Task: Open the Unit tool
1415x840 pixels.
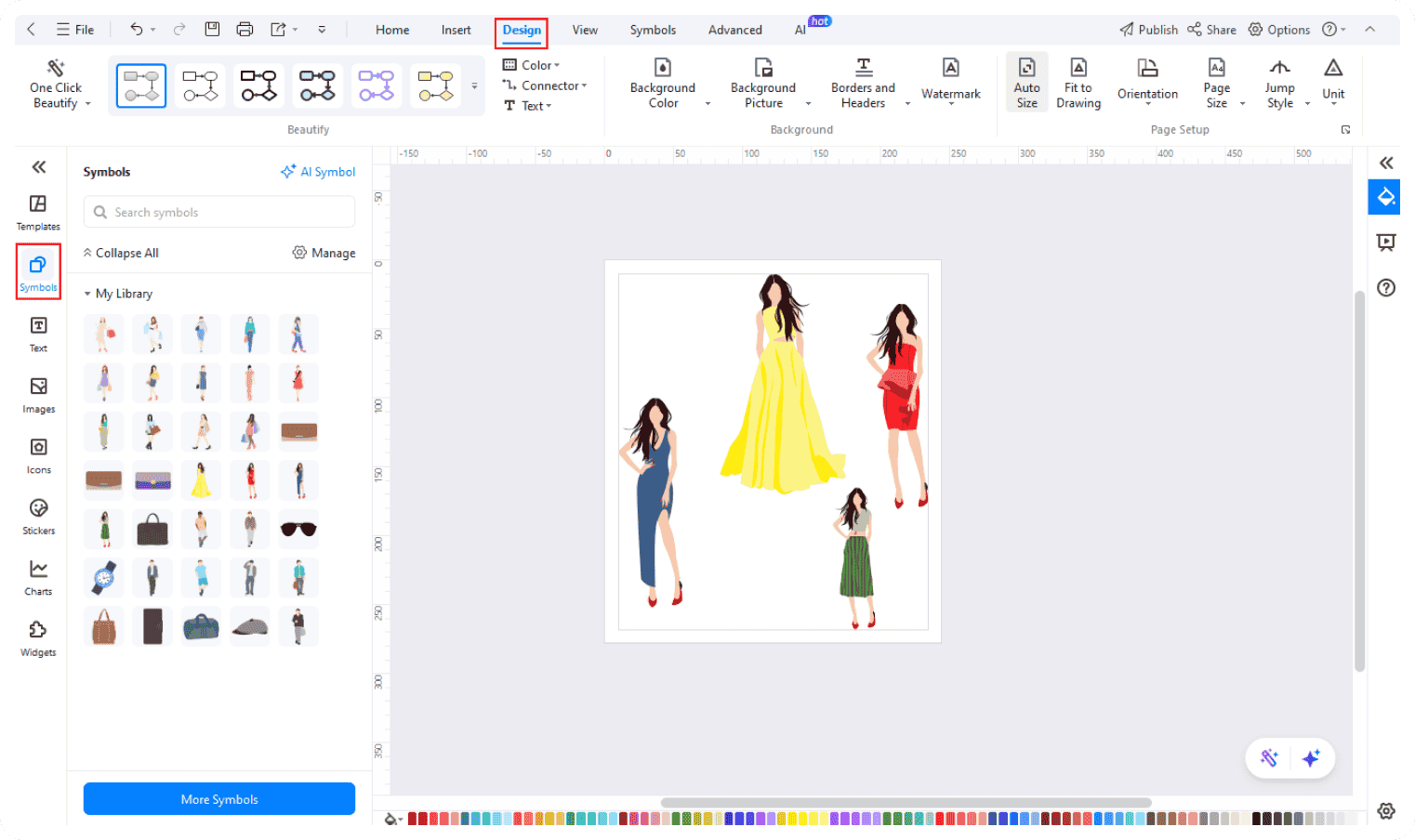Action: (x=1333, y=83)
